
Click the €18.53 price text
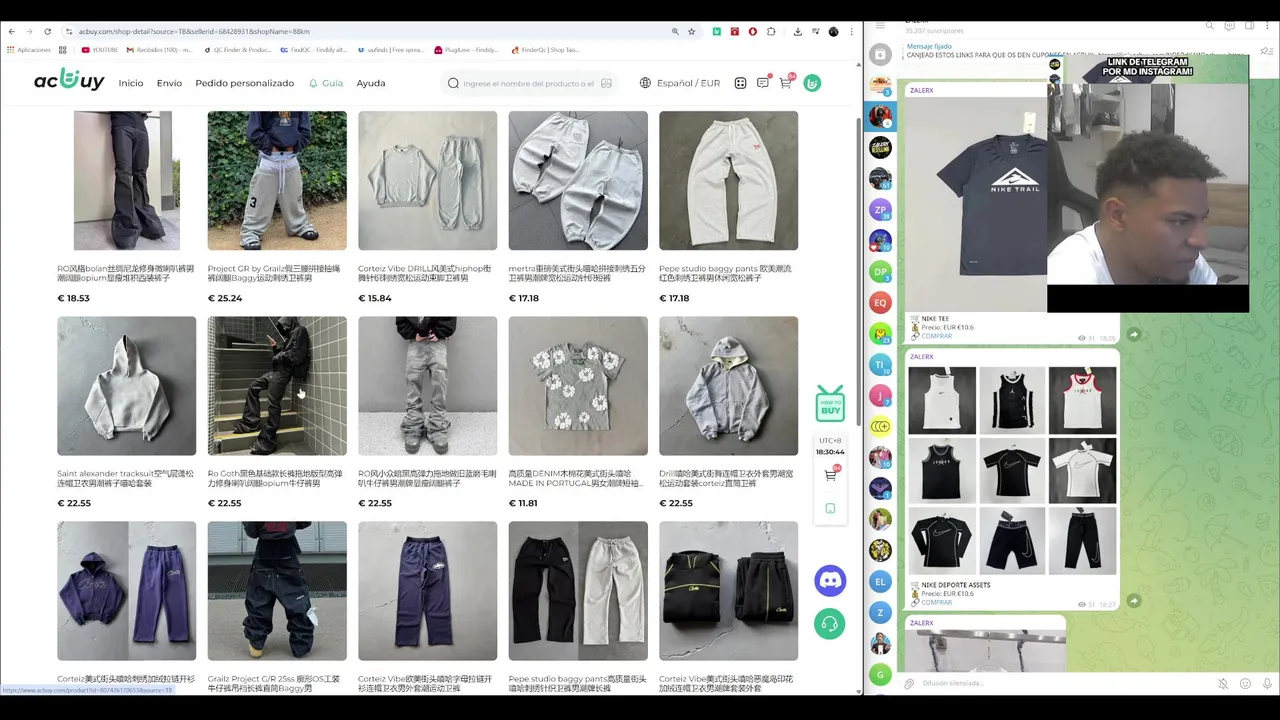[73, 298]
